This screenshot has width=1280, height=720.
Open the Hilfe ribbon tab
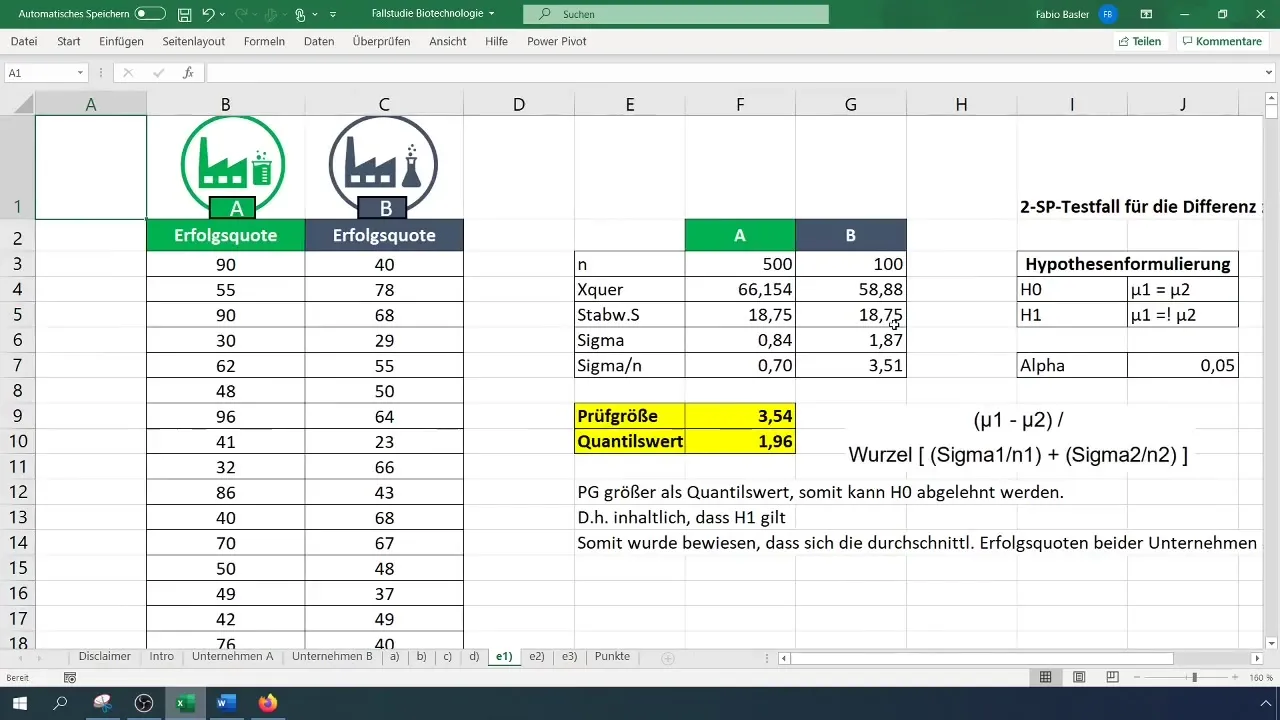(496, 41)
